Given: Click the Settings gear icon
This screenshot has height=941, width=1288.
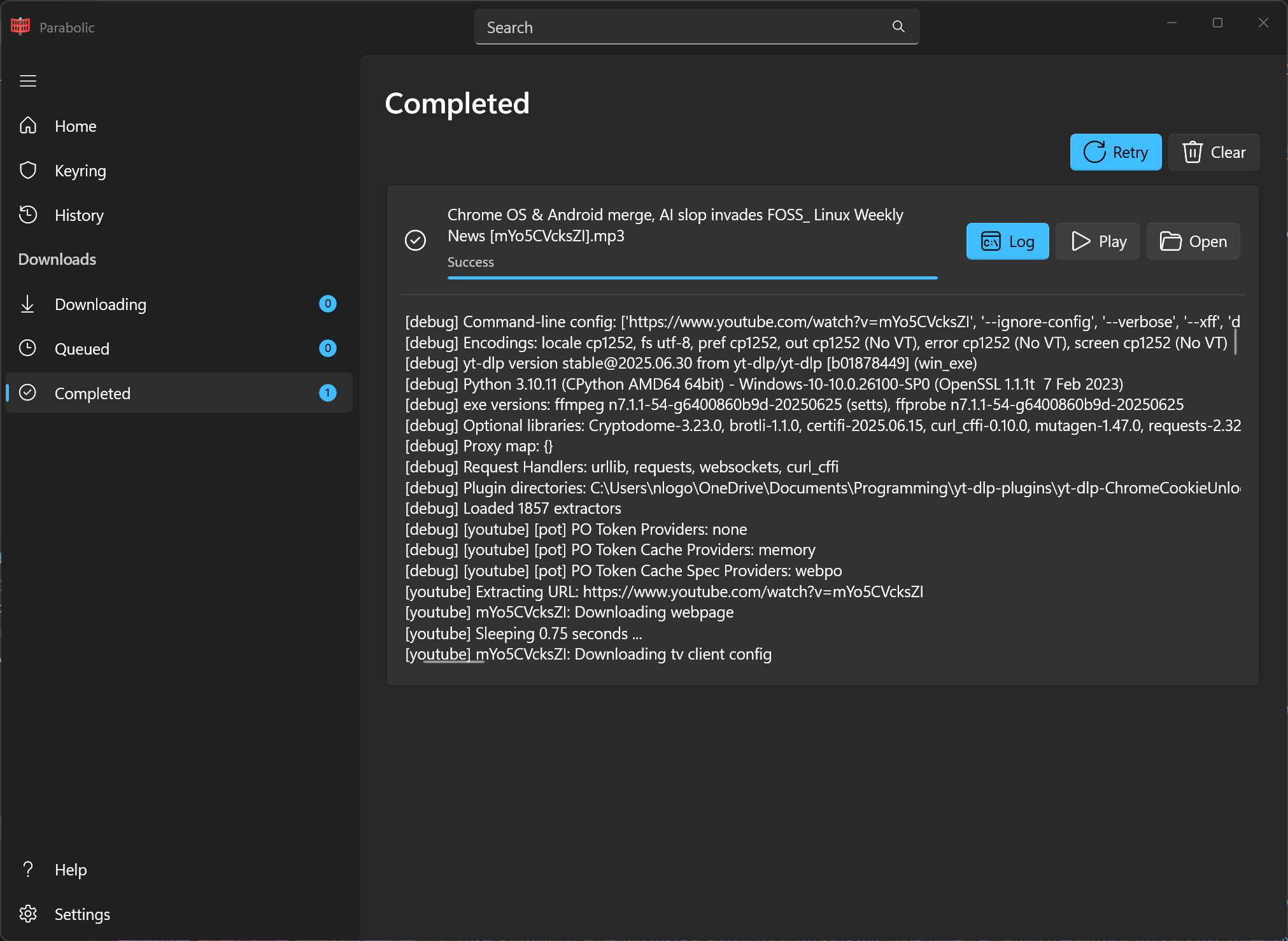Looking at the screenshot, I should 28,914.
